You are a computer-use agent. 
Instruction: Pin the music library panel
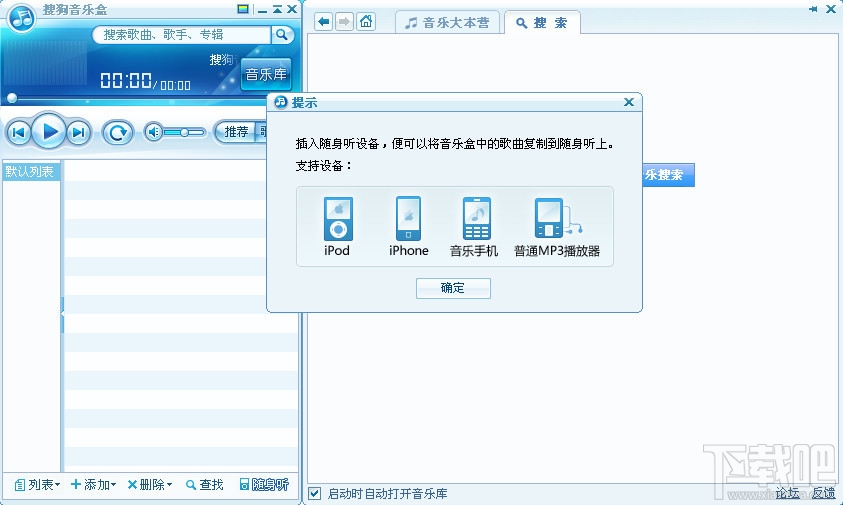point(812,9)
